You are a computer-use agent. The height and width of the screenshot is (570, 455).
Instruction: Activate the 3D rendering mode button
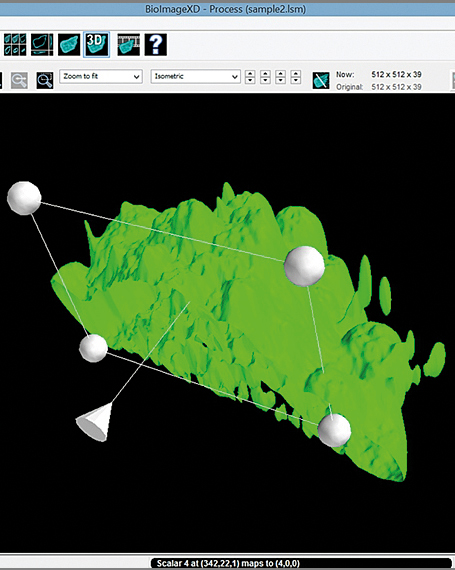tap(96, 44)
